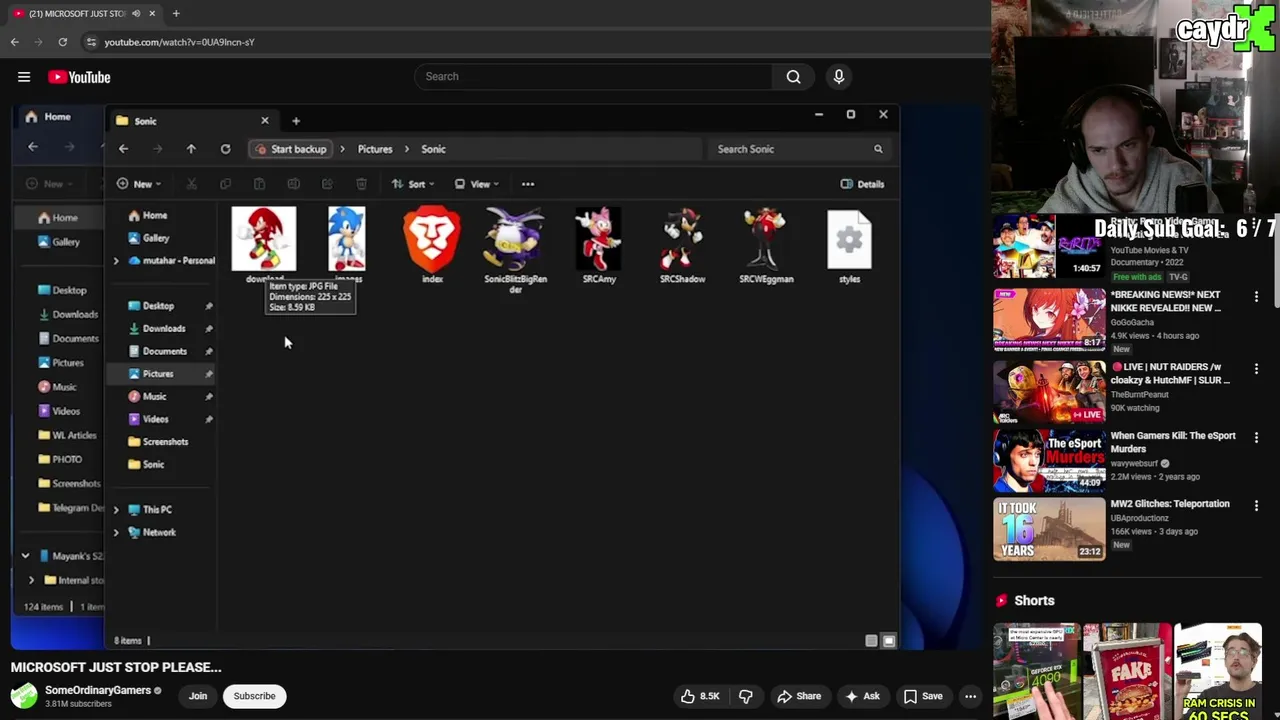Click Start backup in address bar
This screenshot has width=1280, height=720.
[291, 149]
